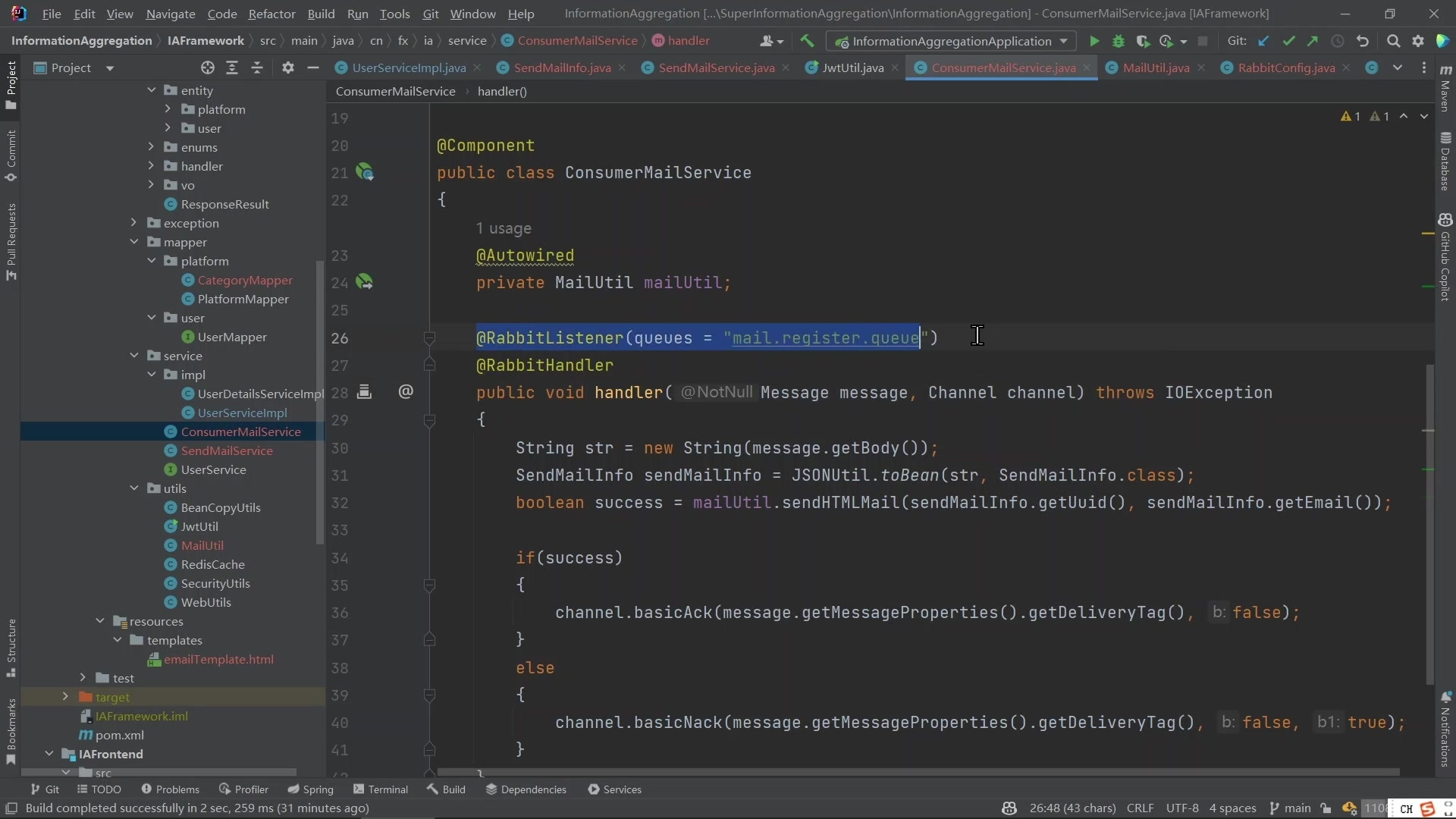The image size is (1456, 819).
Task: Open the Services tool window
Action: [x=614, y=789]
